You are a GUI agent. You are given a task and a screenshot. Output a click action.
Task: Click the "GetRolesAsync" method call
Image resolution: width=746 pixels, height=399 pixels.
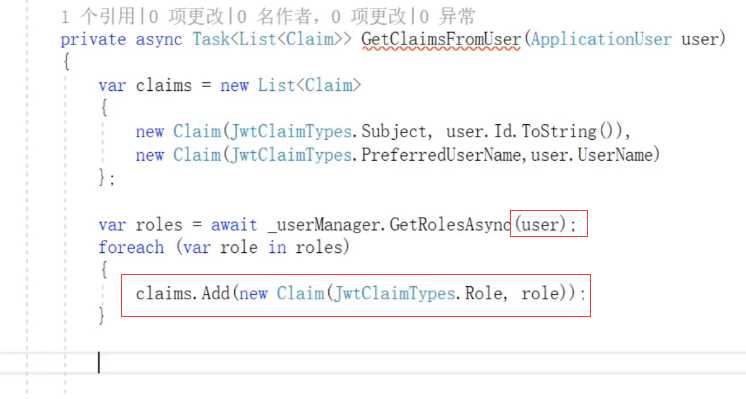pos(450,224)
